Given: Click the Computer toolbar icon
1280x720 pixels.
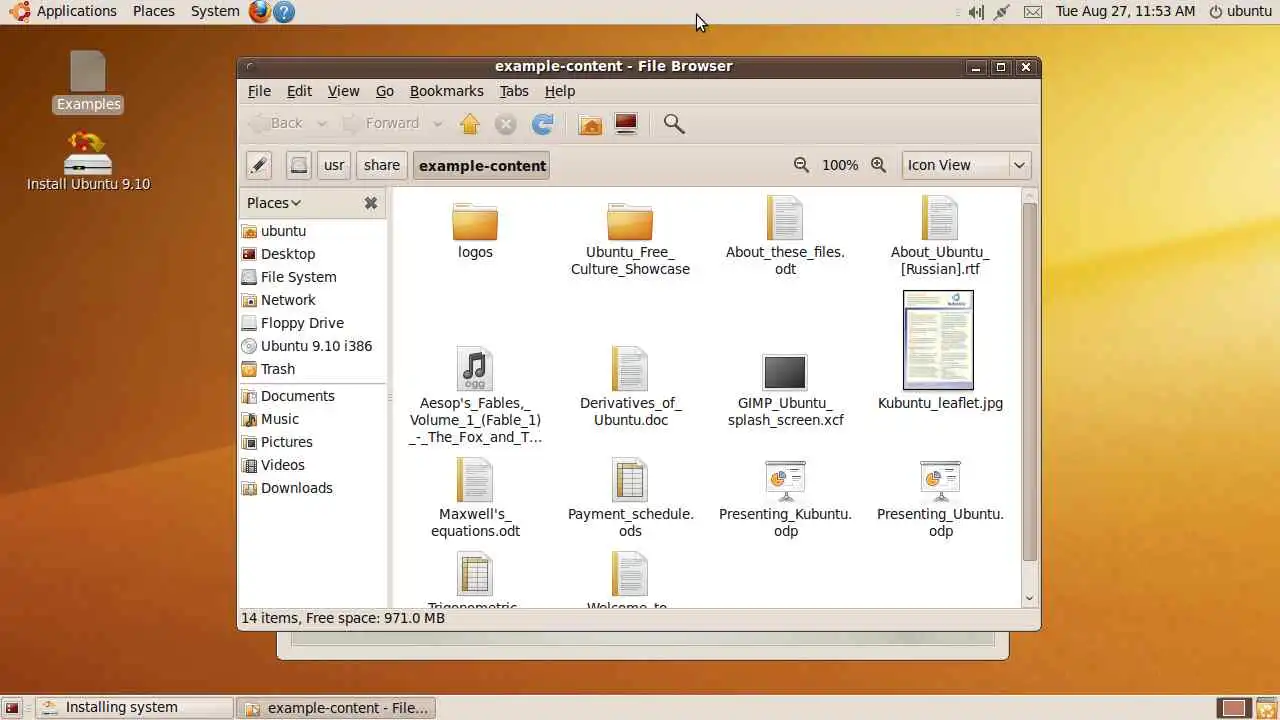Looking at the screenshot, I should point(626,124).
